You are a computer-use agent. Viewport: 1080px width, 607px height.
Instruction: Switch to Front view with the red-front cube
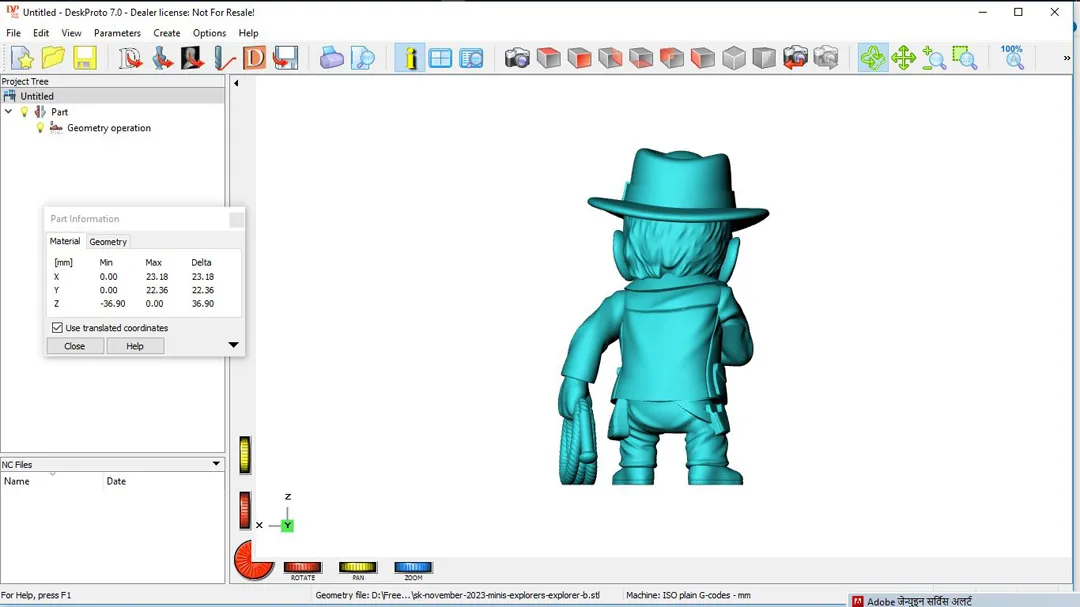580,58
